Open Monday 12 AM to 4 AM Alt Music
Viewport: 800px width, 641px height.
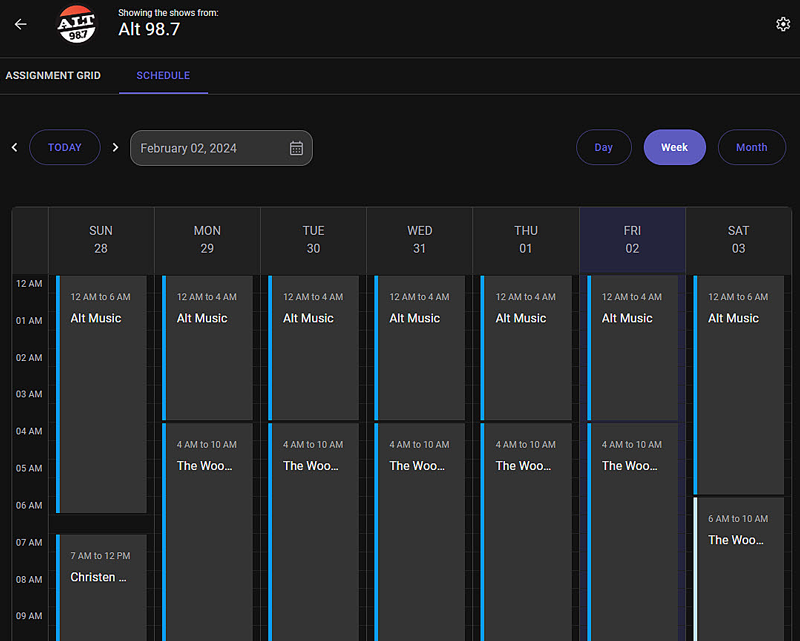point(207,348)
